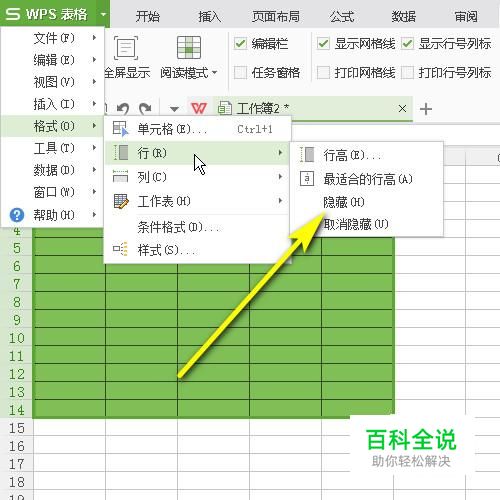The image size is (500, 500).
Task: Enable the 打印行号列标 checkbox
Action: (407, 72)
